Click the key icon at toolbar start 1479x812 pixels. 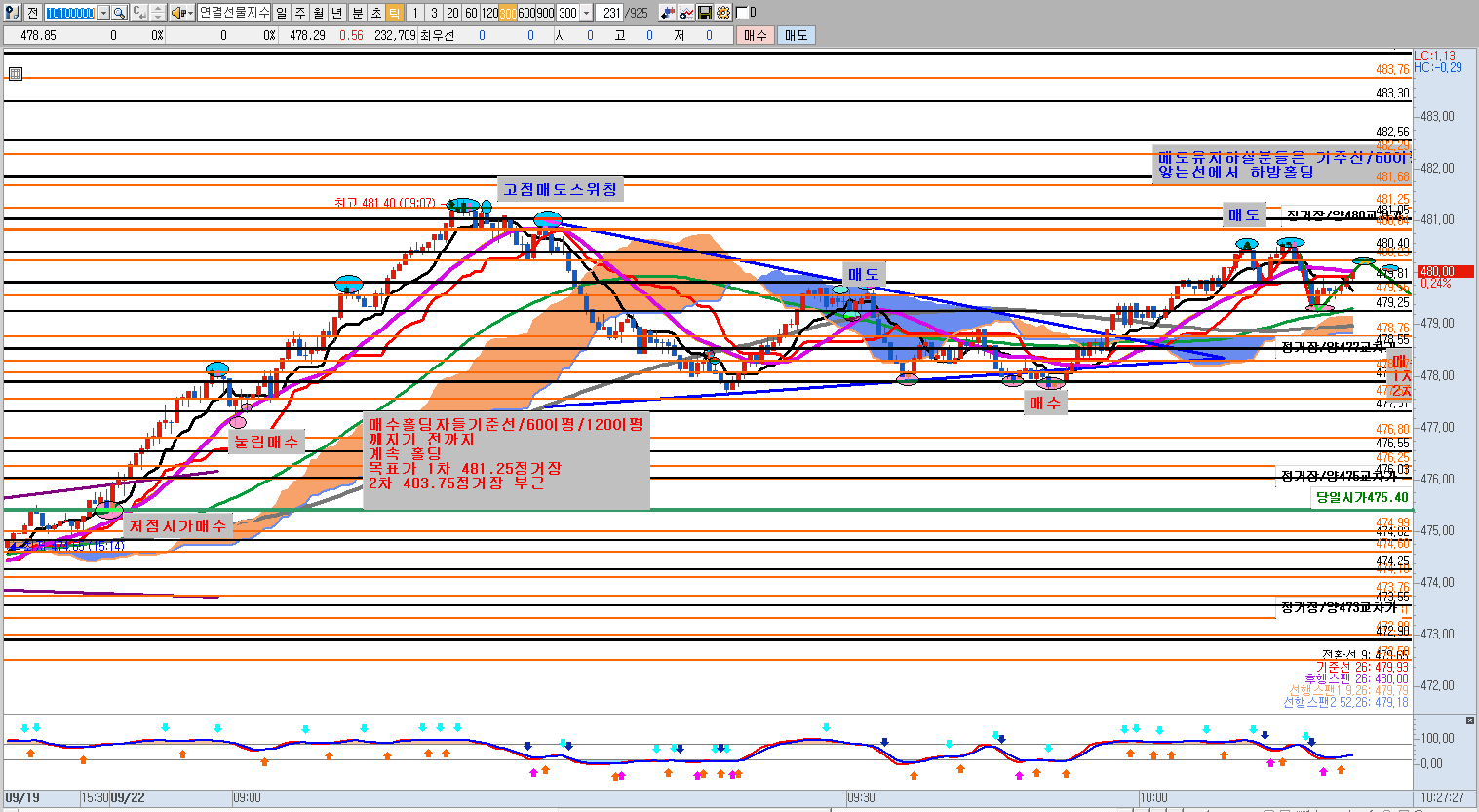coord(11,13)
